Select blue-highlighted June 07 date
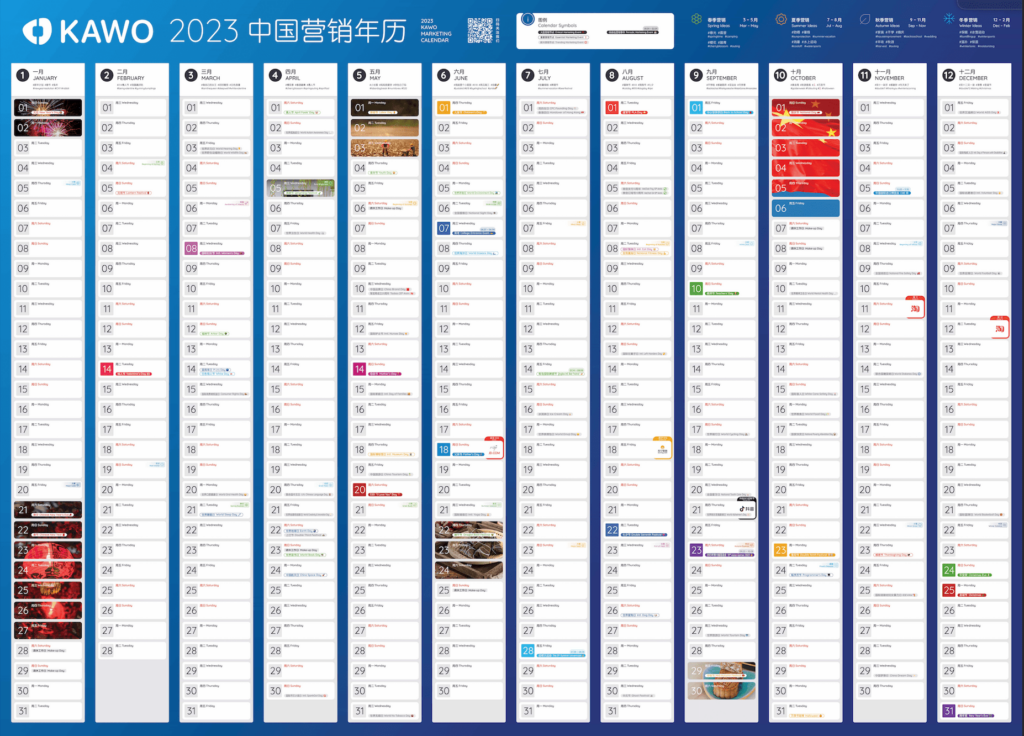1024x736 pixels. coord(443,228)
